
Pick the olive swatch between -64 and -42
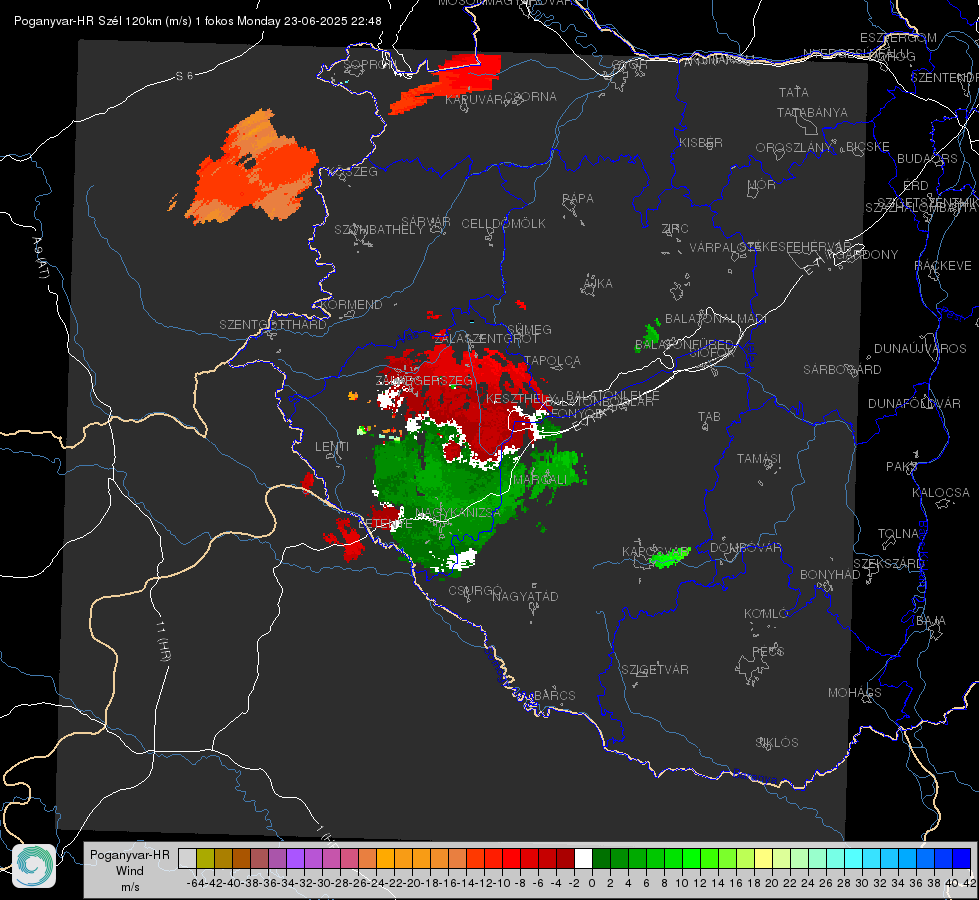click(205, 859)
